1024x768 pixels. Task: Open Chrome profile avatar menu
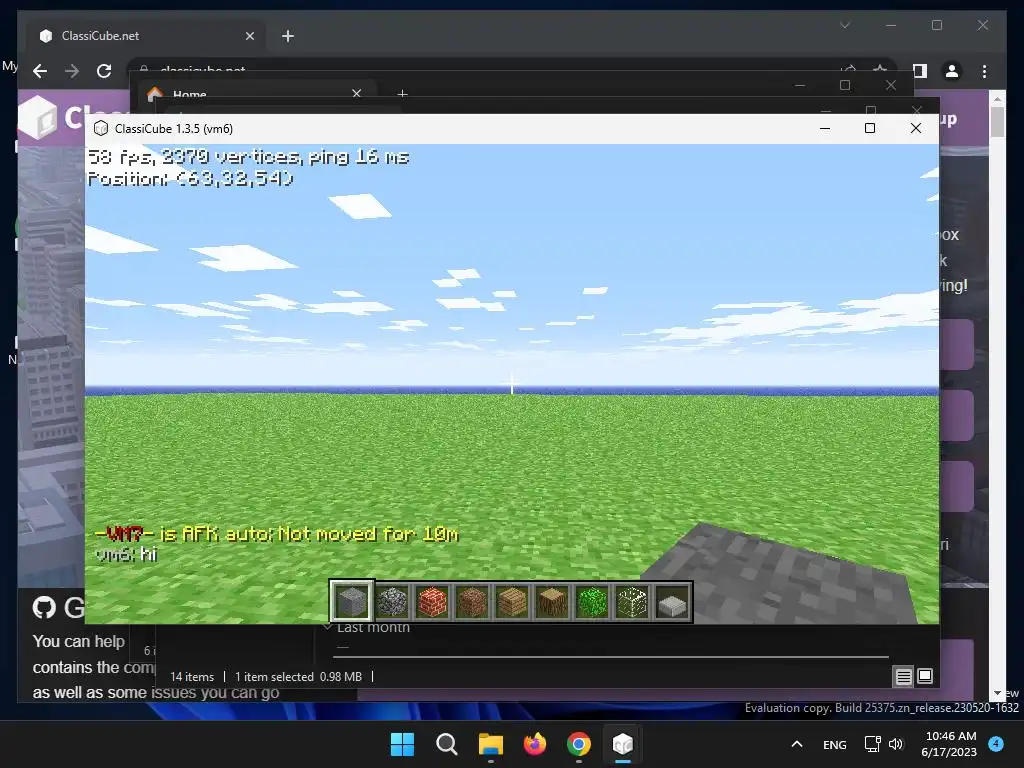point(952,71)
